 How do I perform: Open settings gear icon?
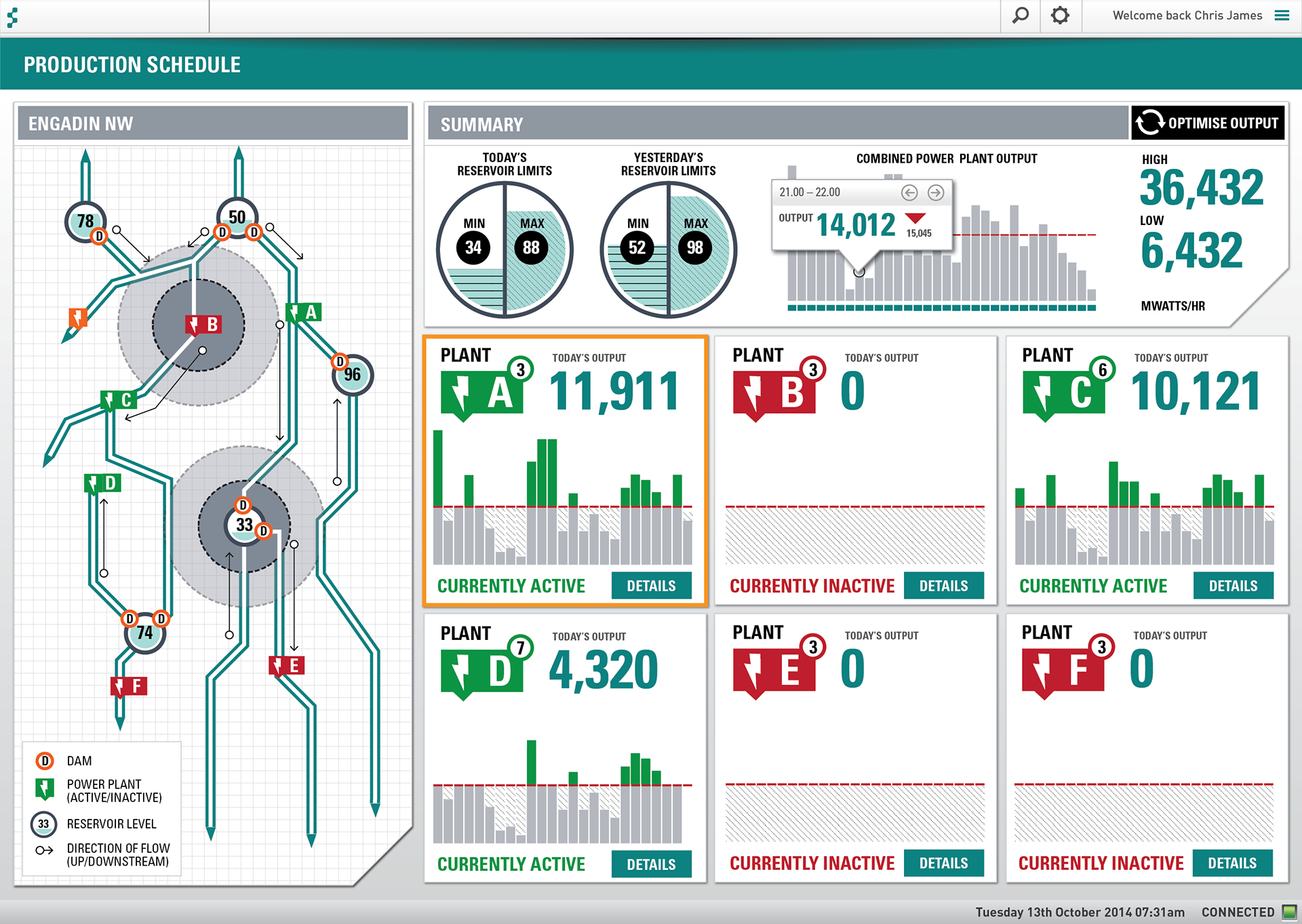tap(1060, 16)
